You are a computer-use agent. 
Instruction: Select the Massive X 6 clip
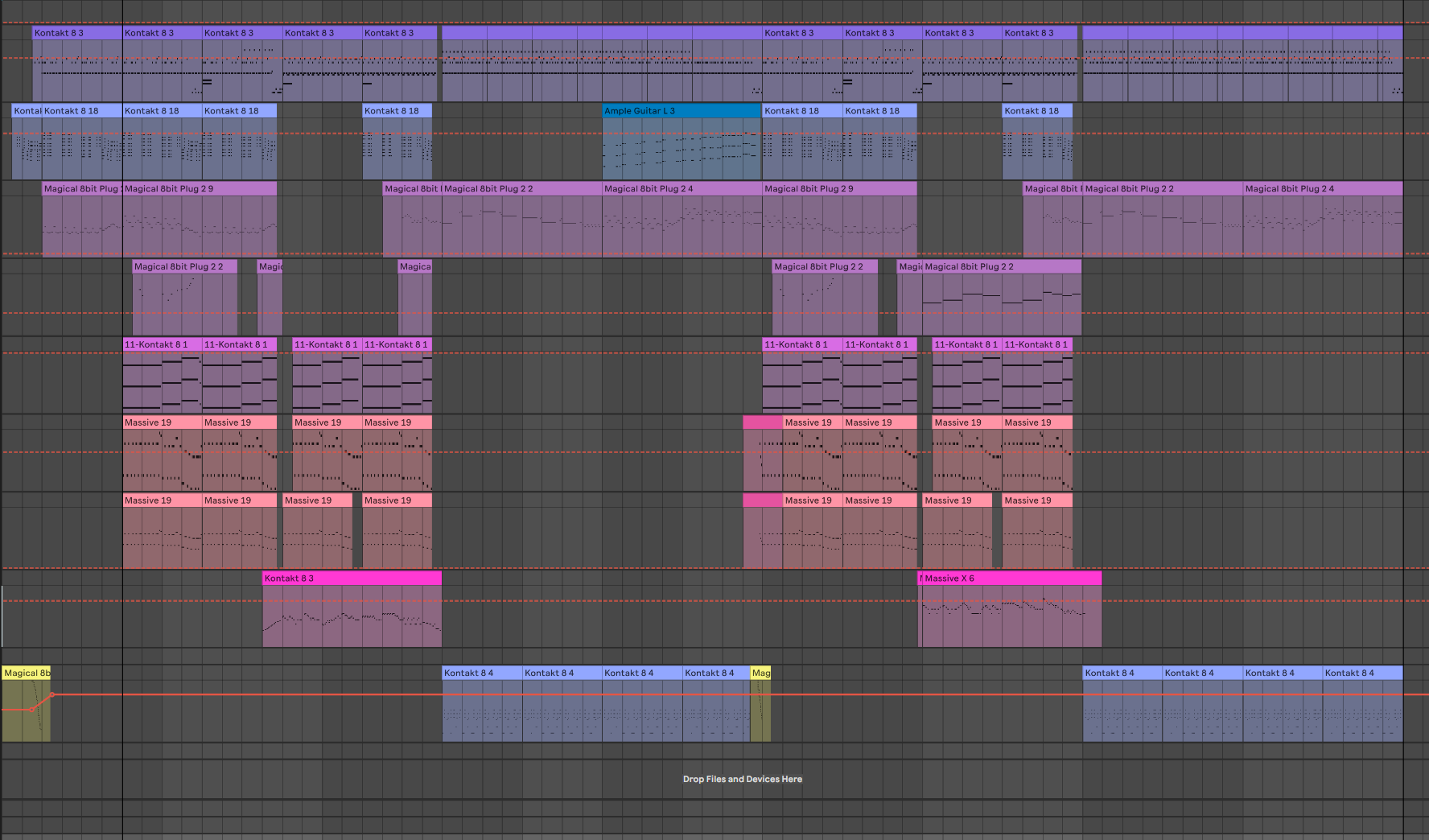[x=1011, y=609]
